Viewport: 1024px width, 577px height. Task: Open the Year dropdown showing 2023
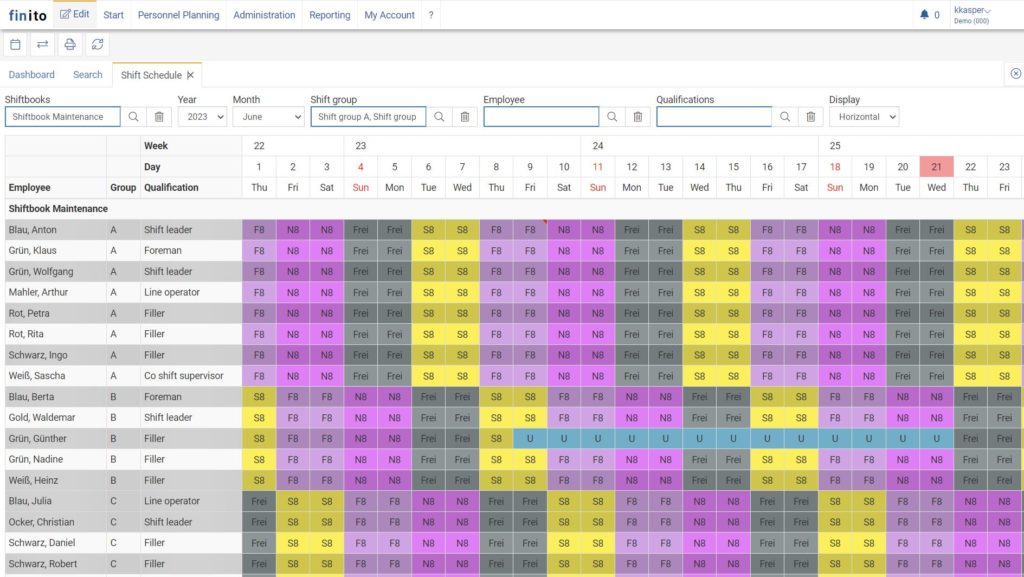205,116
